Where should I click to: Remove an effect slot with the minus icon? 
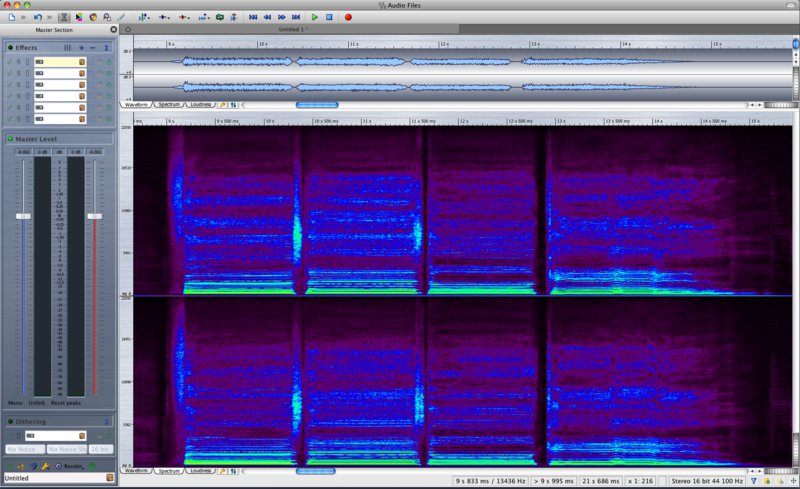92,47
